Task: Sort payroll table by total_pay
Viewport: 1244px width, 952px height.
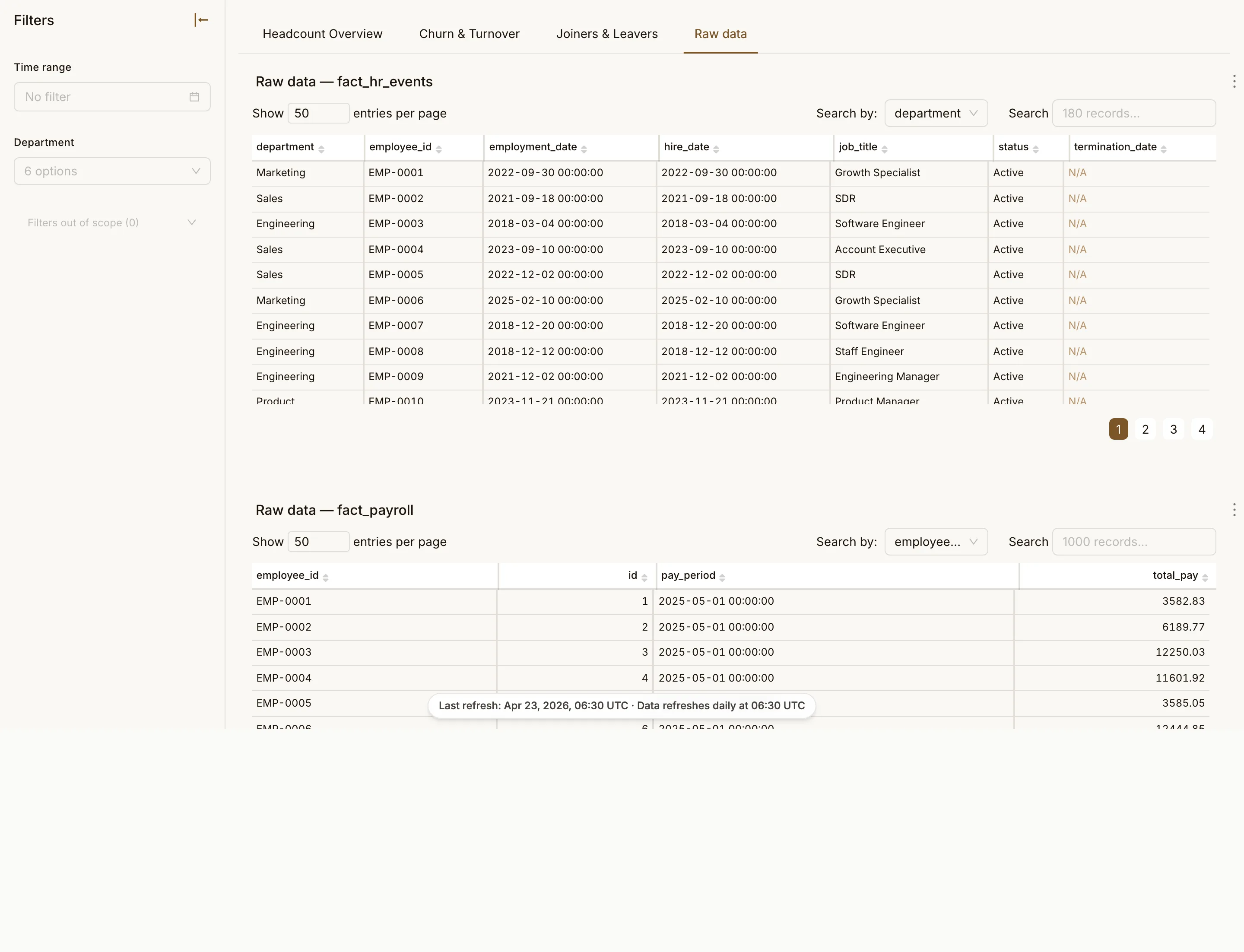Action: pyautogui.click(x=1205, y=577)
